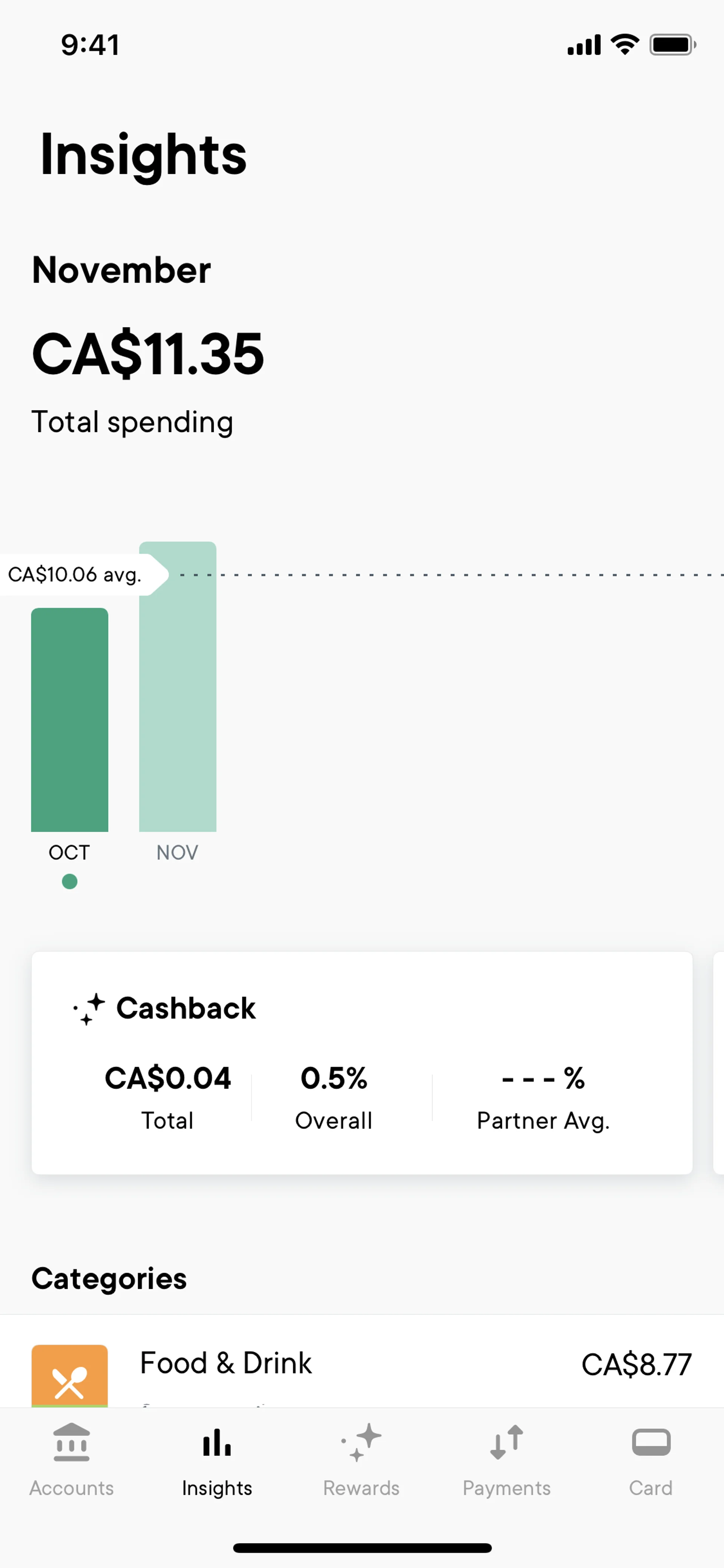The image size is (724, 1568).
Task: Open the Accounts bank icon
Action: (71, 1442)
